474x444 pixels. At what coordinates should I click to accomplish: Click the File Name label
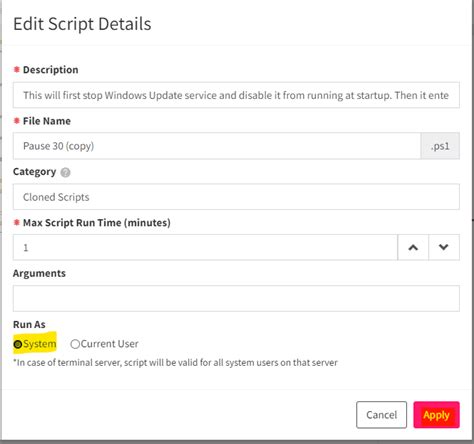(x=47, y=121)
